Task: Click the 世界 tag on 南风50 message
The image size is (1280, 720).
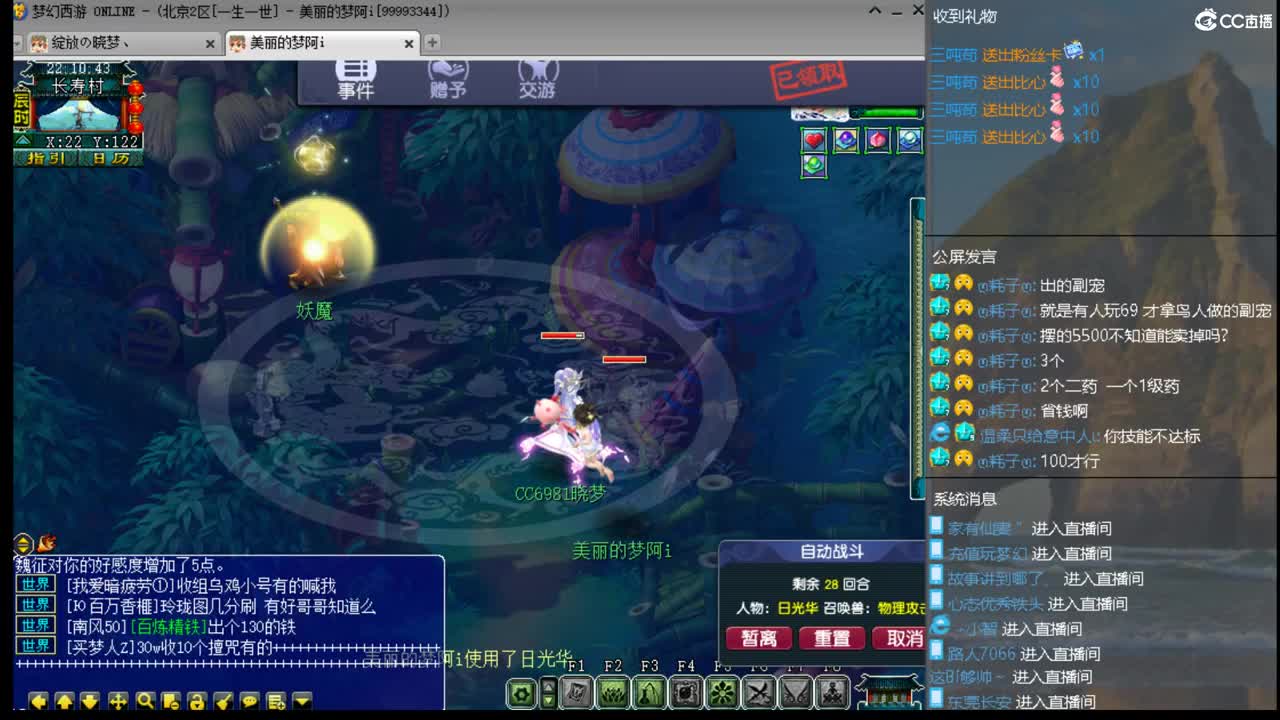Action: (x=36, y=627)
